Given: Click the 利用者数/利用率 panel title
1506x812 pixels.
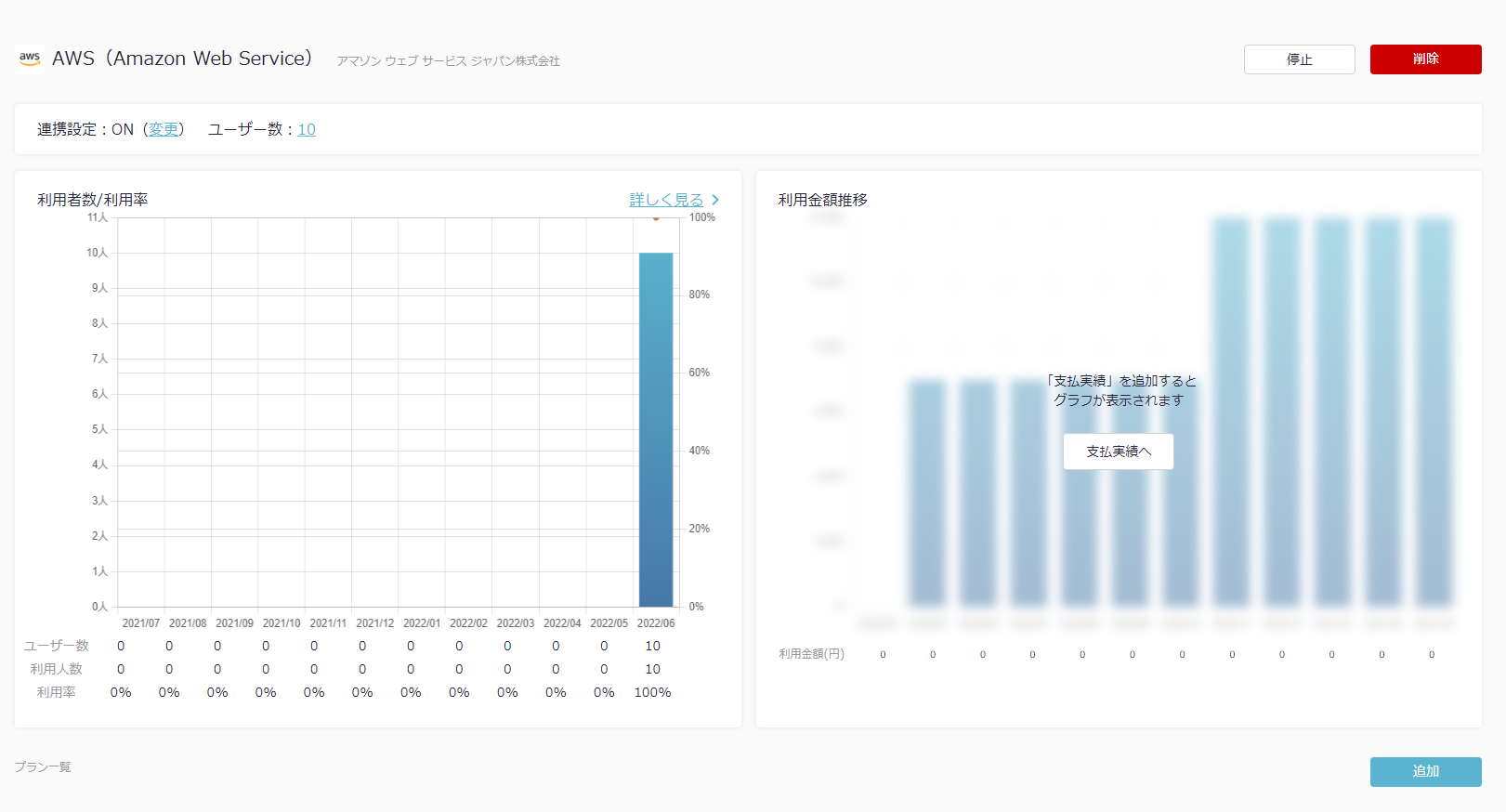Looking at the screenshot, I should [x=93, y=200].
